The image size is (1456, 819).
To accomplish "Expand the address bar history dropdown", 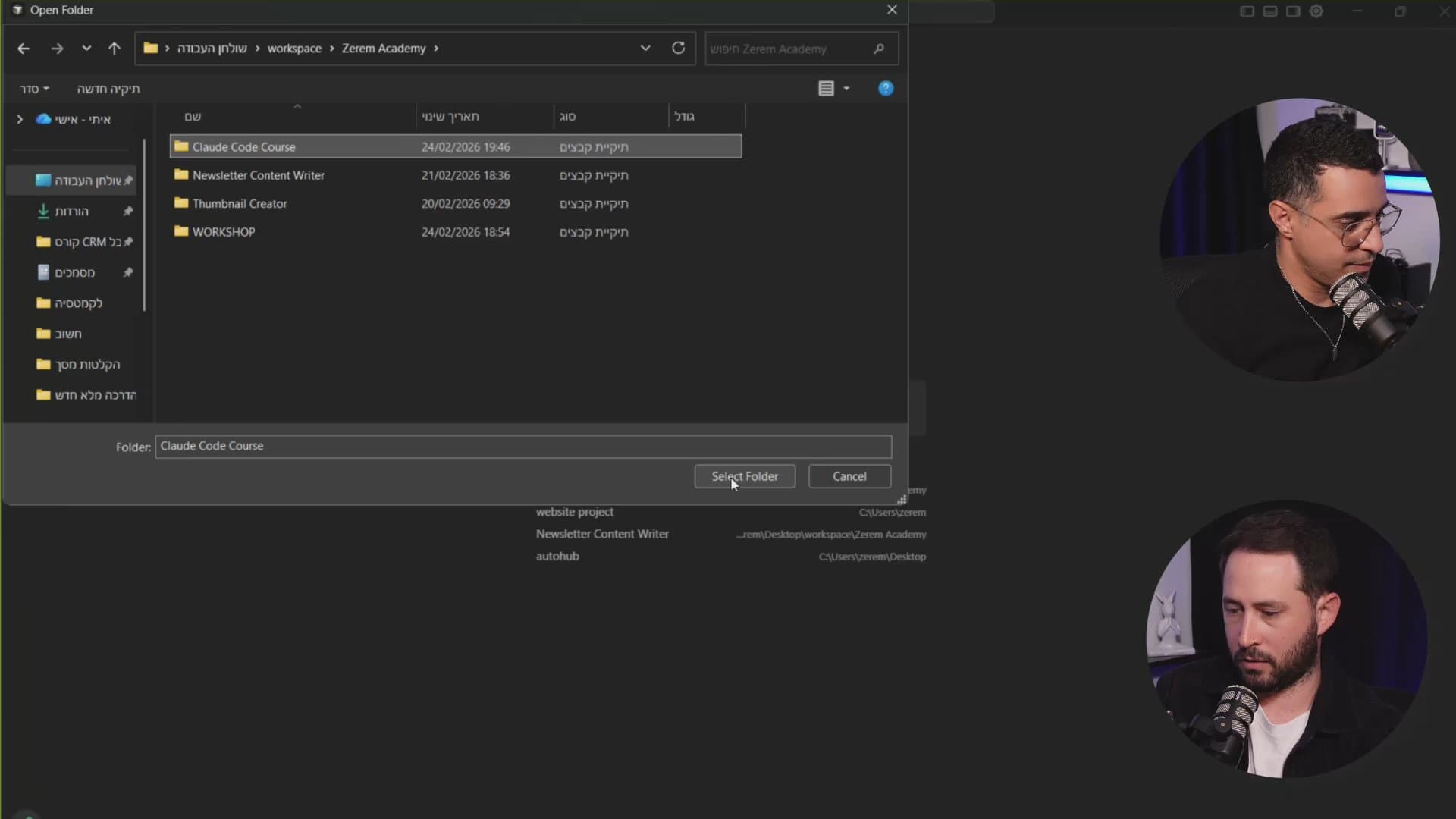I will [x=645, y=48].
